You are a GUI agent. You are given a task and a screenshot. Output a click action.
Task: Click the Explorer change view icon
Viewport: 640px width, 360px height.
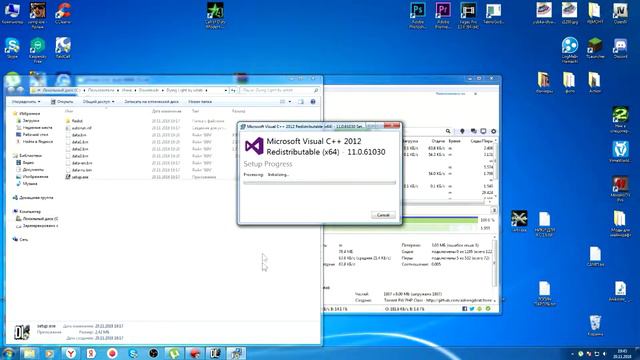(282, 102)
